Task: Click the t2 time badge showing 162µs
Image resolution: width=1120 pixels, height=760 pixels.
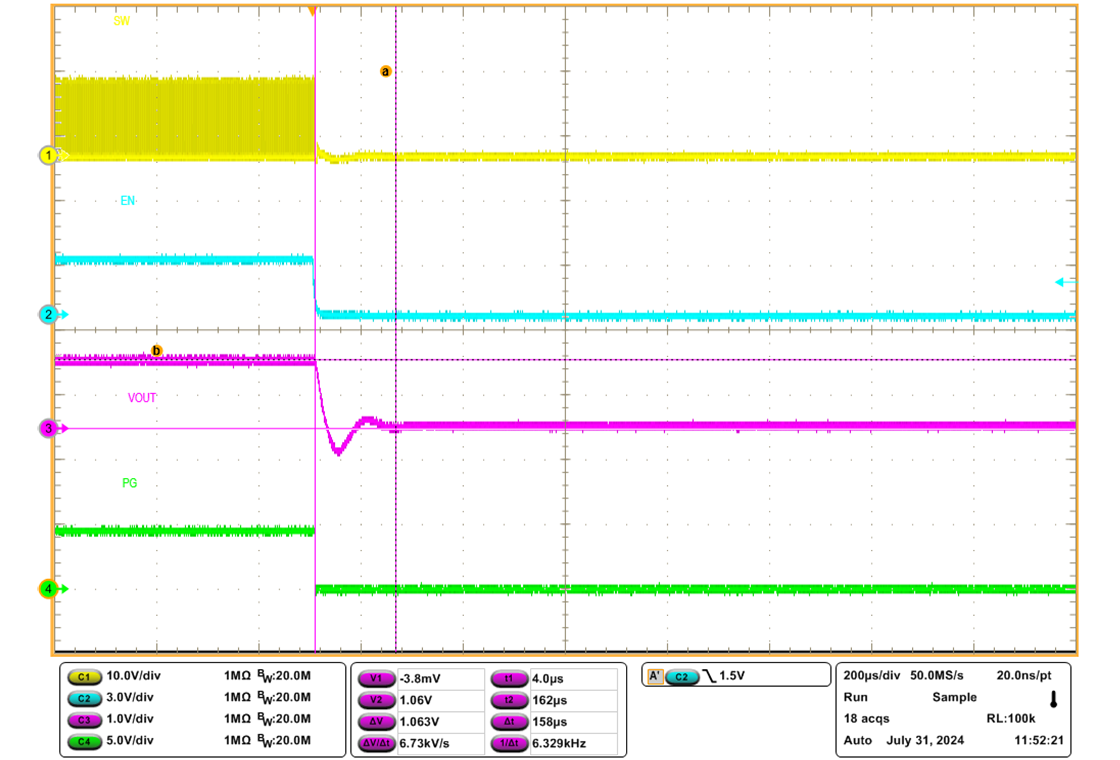Action: pyautogui.click(x=508, y=700)
